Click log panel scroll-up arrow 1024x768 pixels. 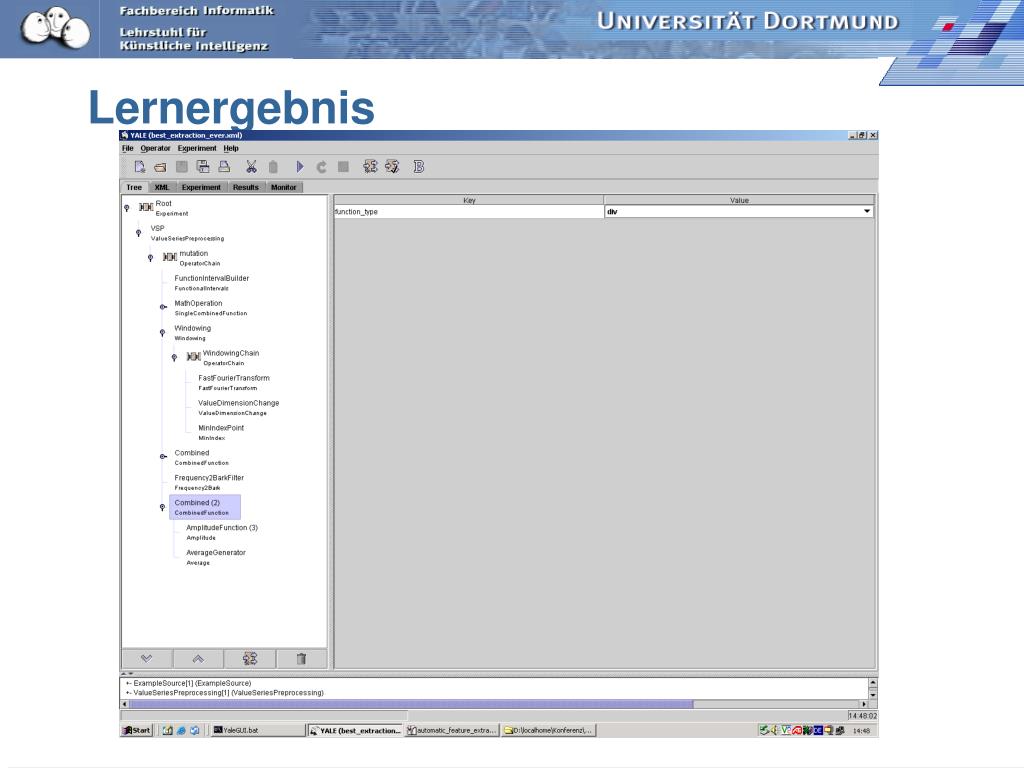point(872,682)
